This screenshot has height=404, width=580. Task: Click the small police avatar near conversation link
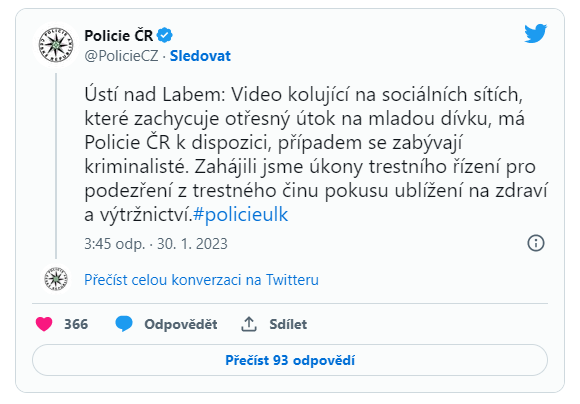[56, 279]
